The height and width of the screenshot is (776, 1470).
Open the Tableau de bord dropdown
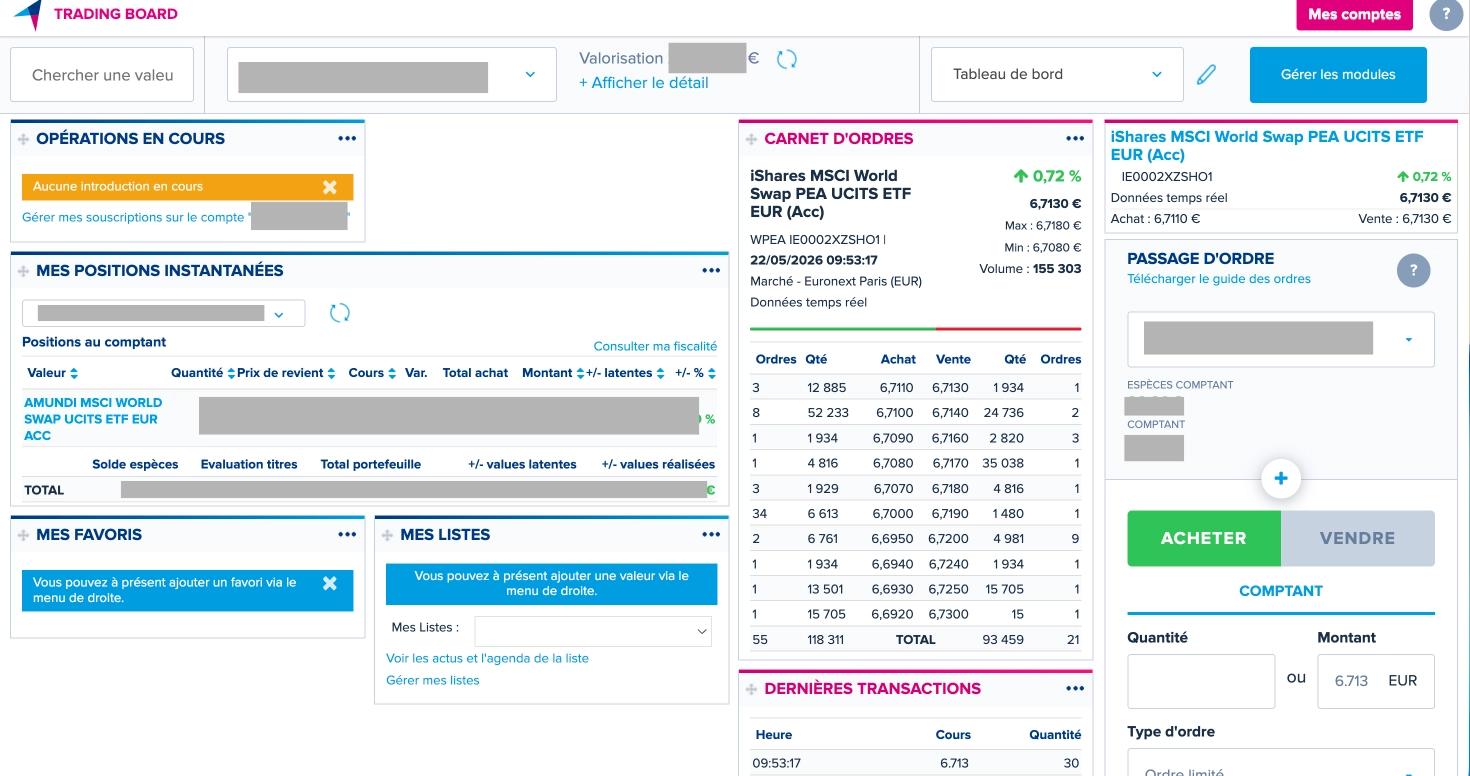[x=1057, y=75]
